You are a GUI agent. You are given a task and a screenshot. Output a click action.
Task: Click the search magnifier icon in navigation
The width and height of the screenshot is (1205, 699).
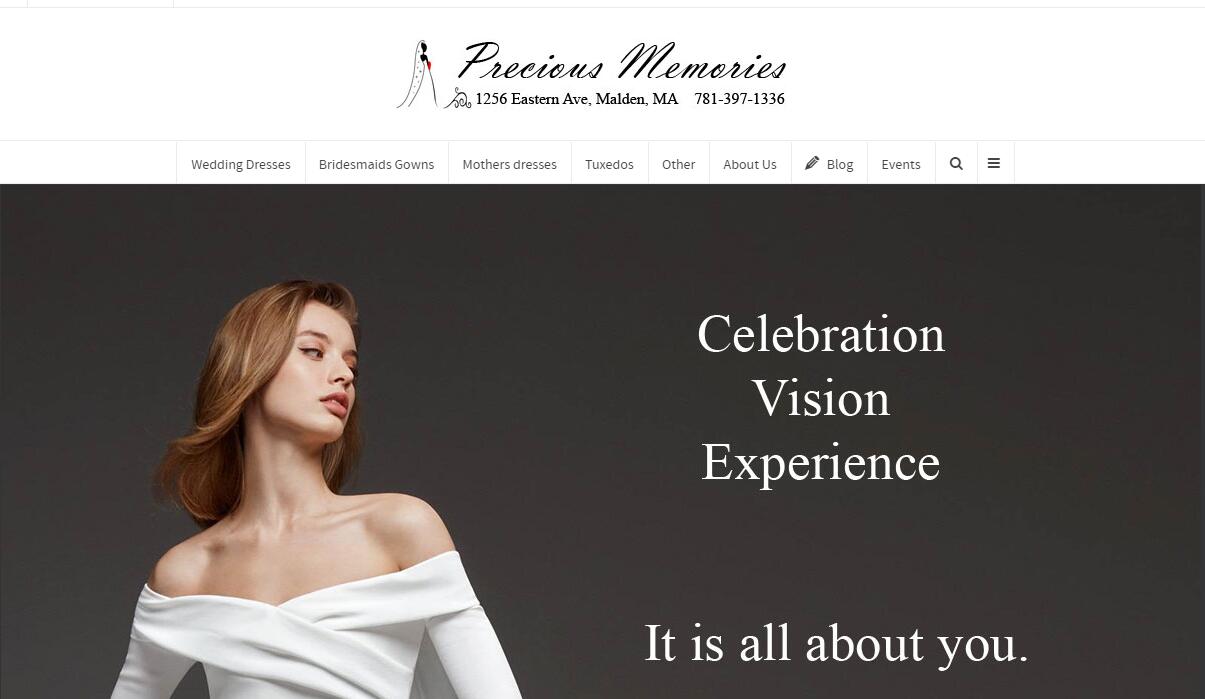pos(956,164)
